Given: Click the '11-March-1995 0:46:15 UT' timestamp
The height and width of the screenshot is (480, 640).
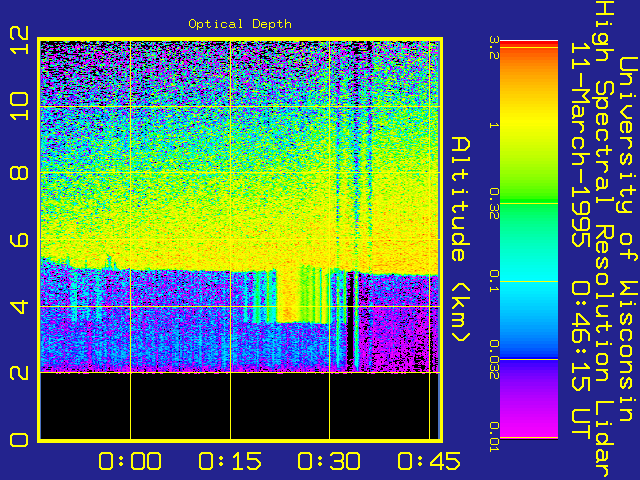Looking at the screenshot, I should click(580, 240).
